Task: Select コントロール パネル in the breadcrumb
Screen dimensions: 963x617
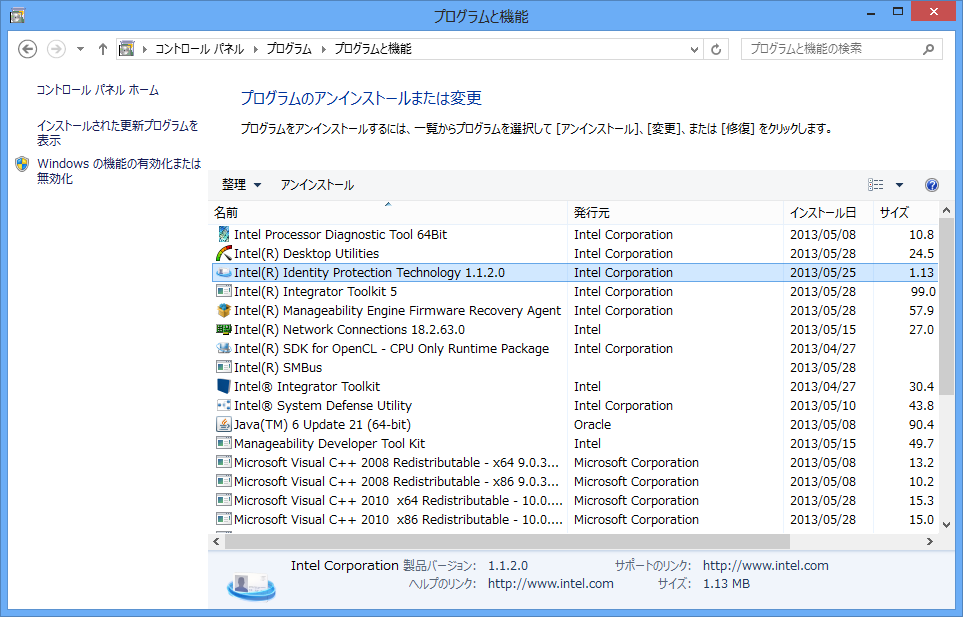Action: (x=199, y=49)
